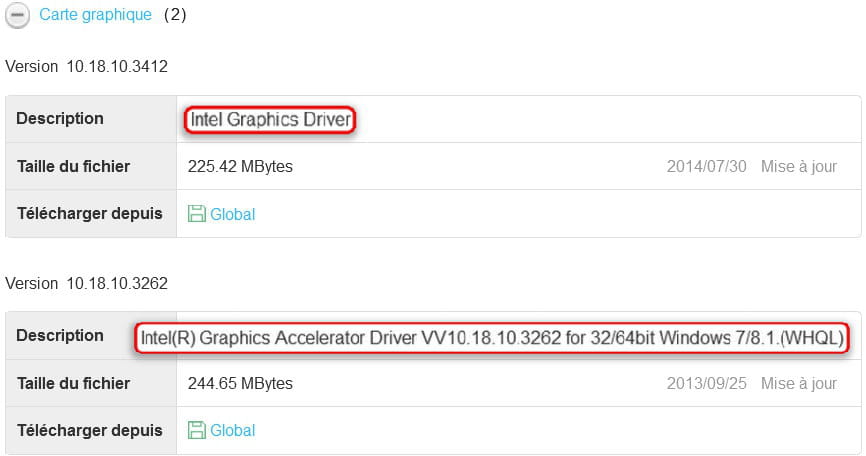
Task: Click Mise à jour beside 2014/07/30
Action: pyautogui.click(x=799, y=166)
